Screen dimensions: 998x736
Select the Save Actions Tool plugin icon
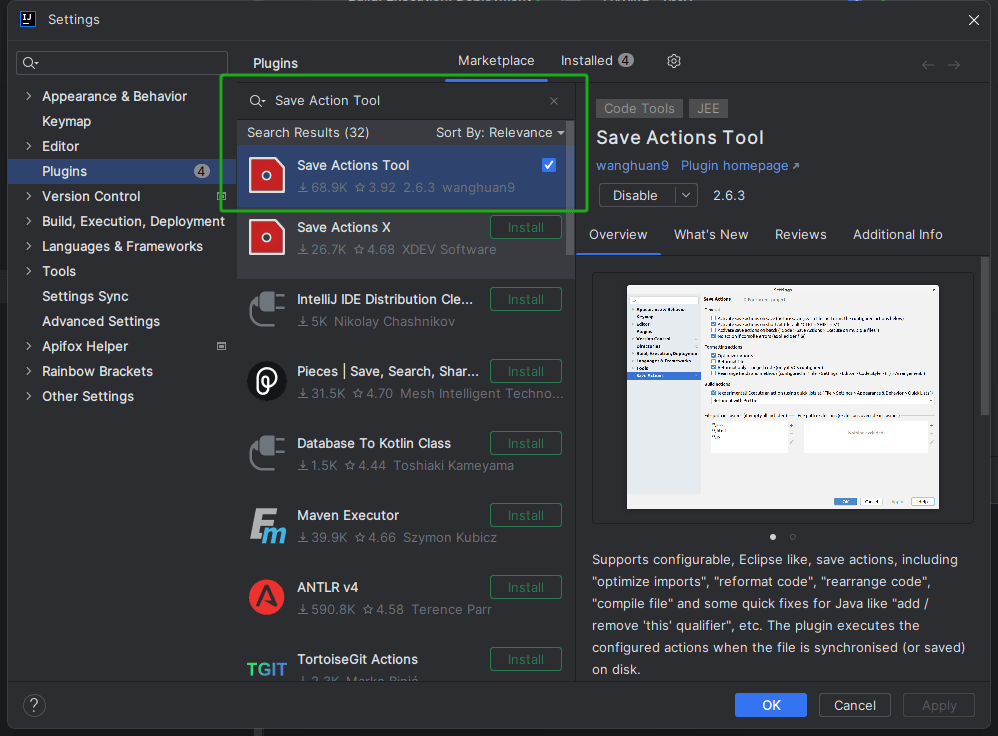[x=266, y=175]
